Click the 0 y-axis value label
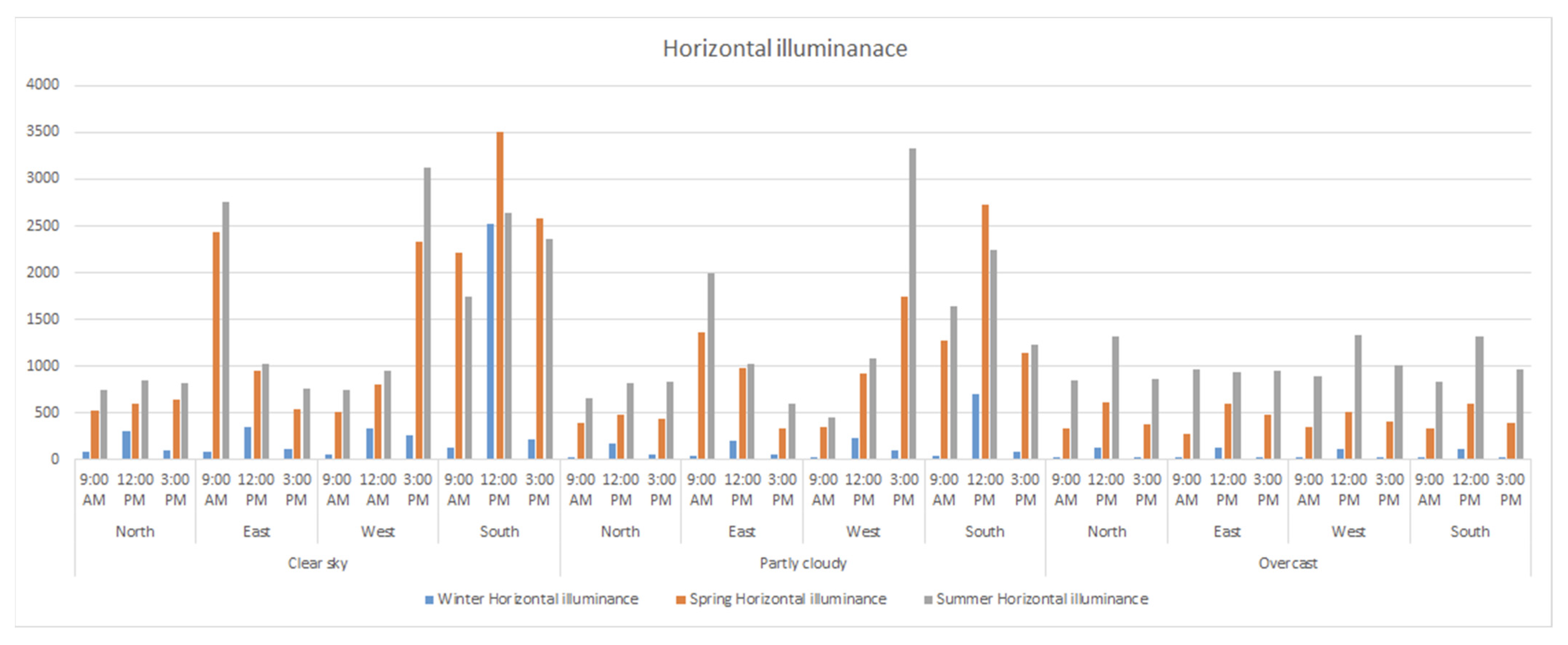The width and height of the screenshot is (1568, 645). [55, 460]
